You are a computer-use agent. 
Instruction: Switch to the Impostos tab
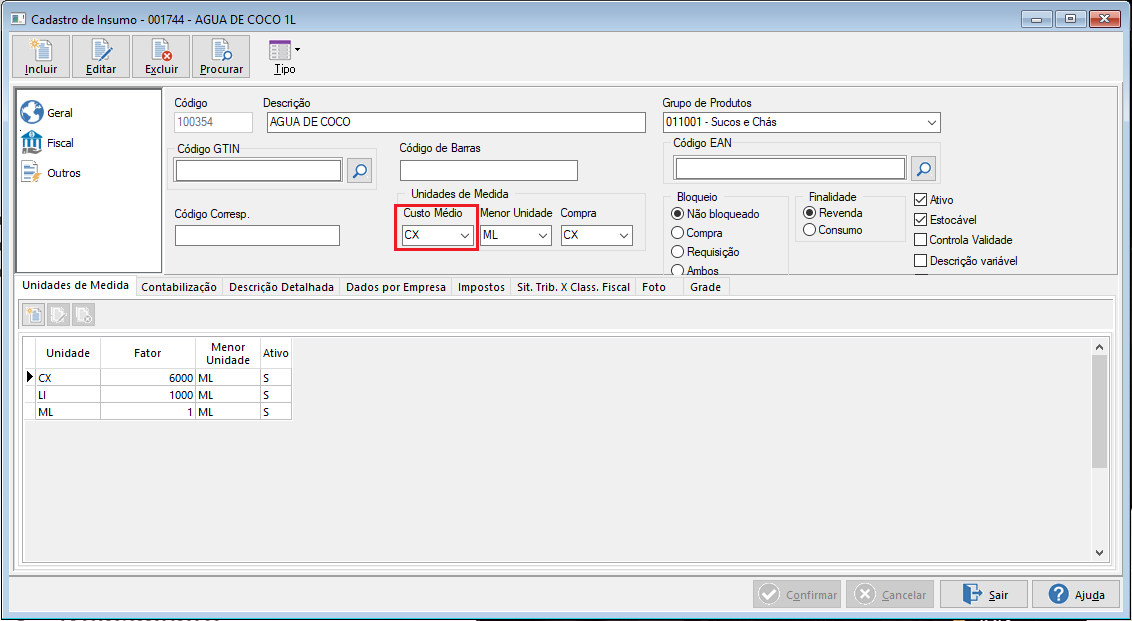482,287
